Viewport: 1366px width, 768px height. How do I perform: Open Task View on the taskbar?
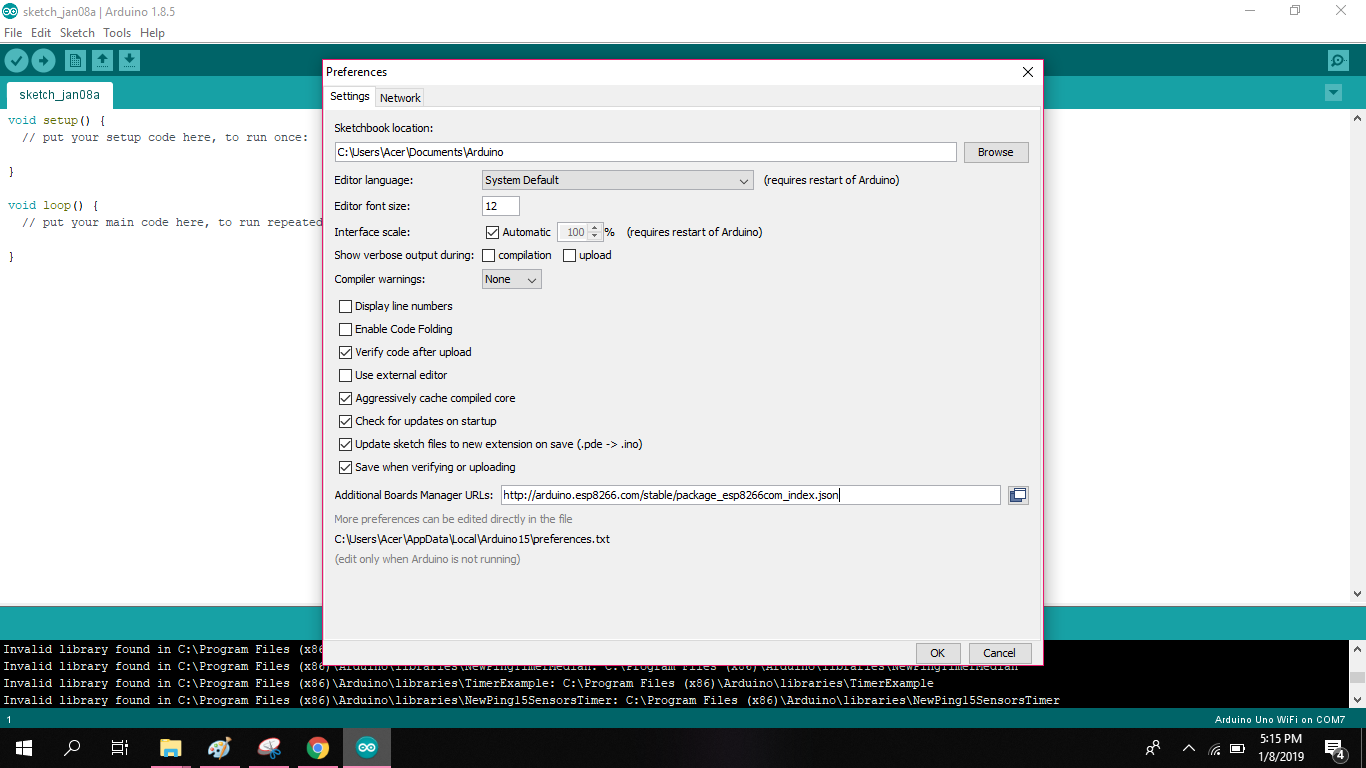click(120, 748)
